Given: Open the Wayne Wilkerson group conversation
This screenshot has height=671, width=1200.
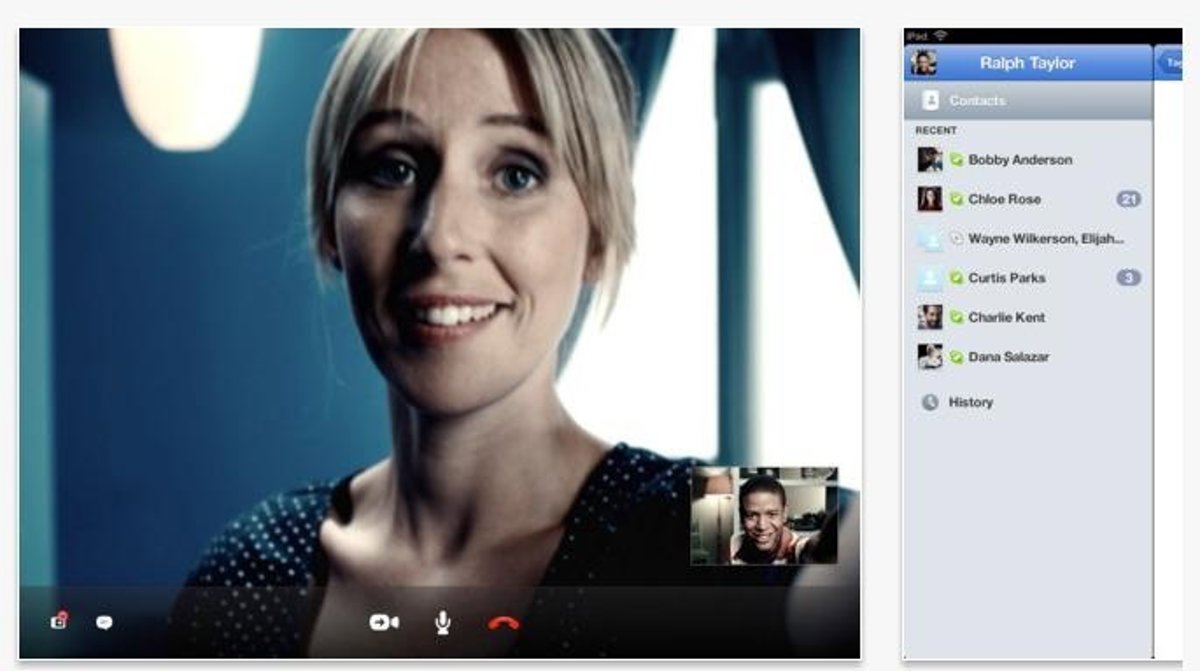Looking at the screenshot, I should [1045, 239].
